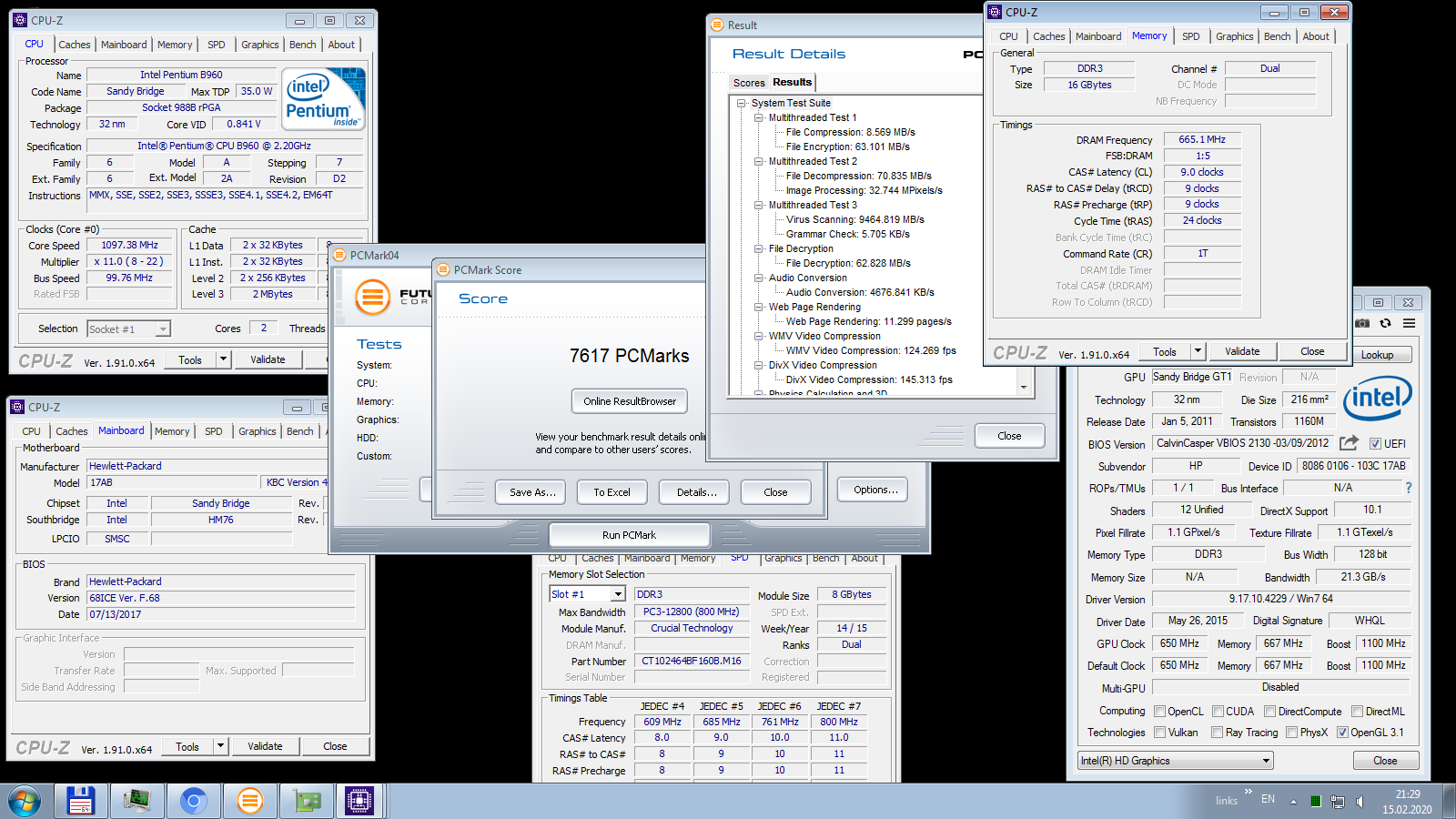Open Tools dropdown arrow in Mainboard CPU-Z window

pyautogui.click(x=220, y=746)
